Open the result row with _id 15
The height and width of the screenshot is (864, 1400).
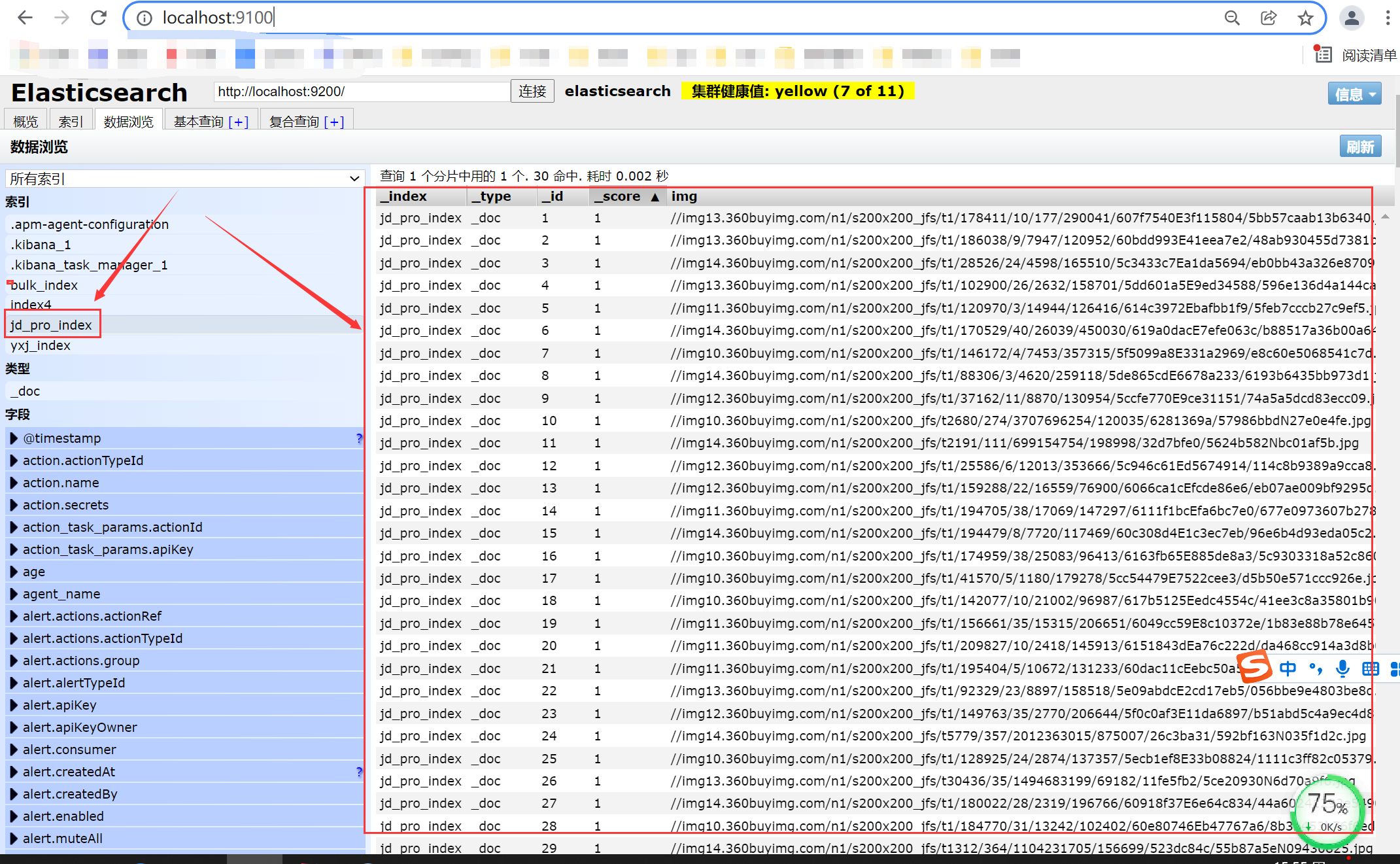(x=874, y=533)
